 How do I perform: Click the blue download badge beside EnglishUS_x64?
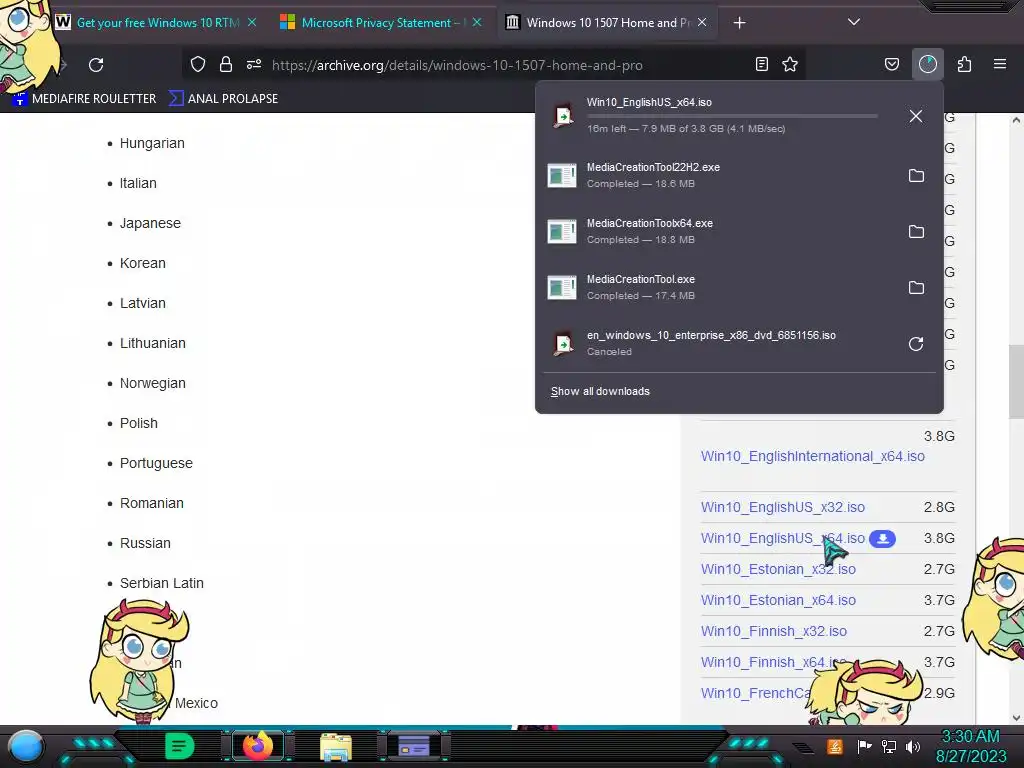point(882,539)
